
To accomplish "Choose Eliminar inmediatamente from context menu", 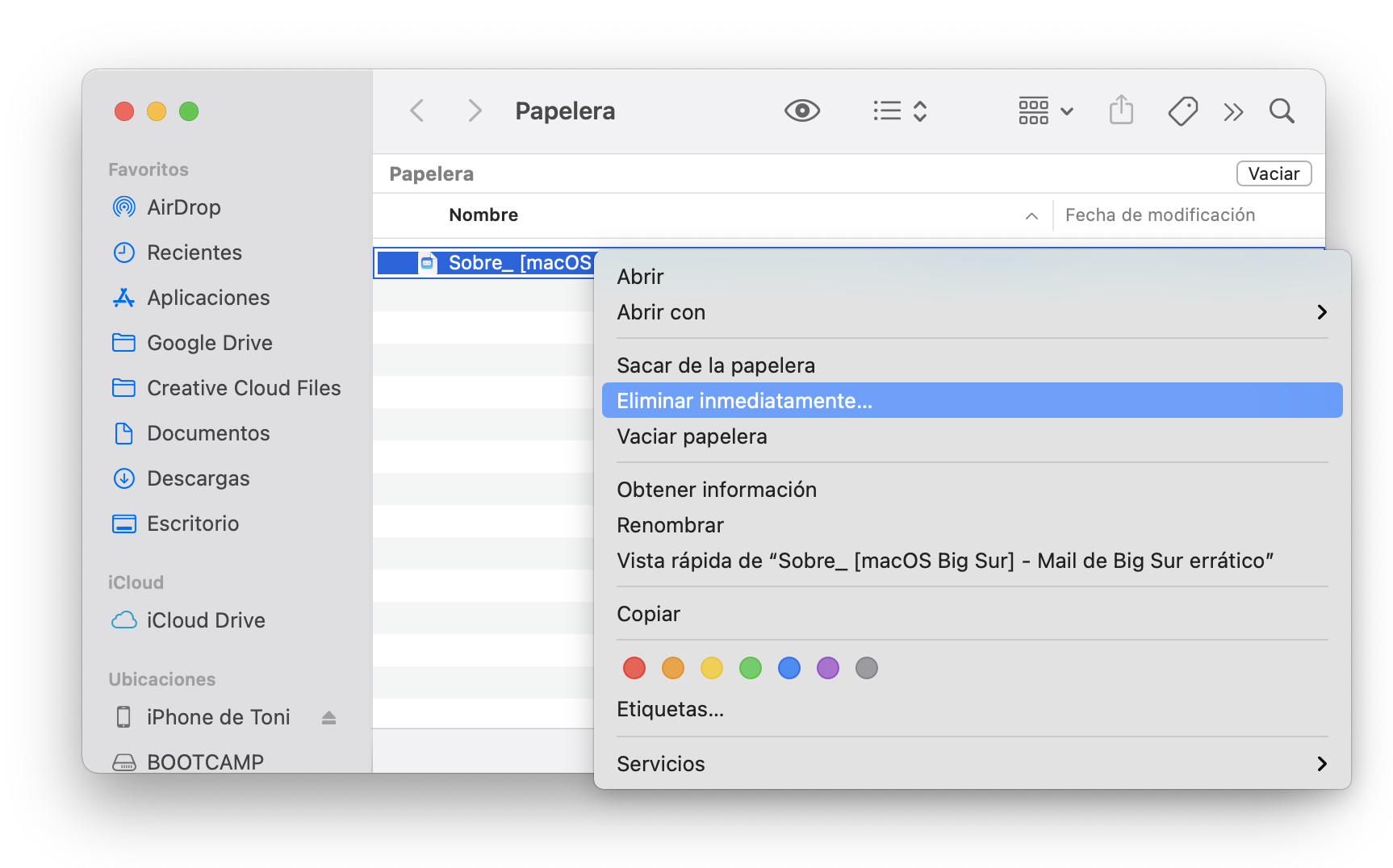I will (x=971, y=401).
